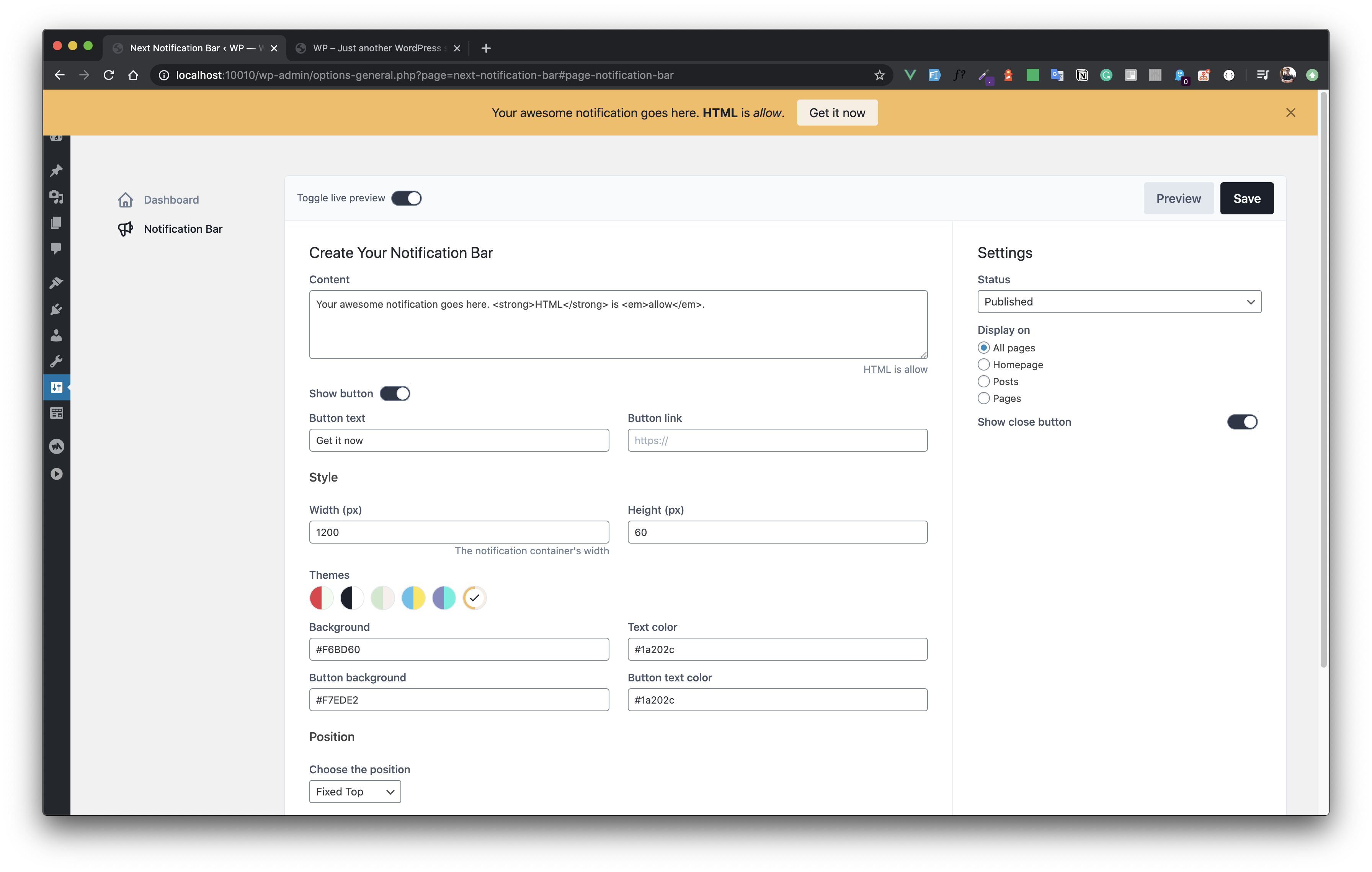This screenshot has height=872, width=1372.
Task: Open the Status dropdown showing Published
Action: pyautogui.click(x=1119, y=302)
